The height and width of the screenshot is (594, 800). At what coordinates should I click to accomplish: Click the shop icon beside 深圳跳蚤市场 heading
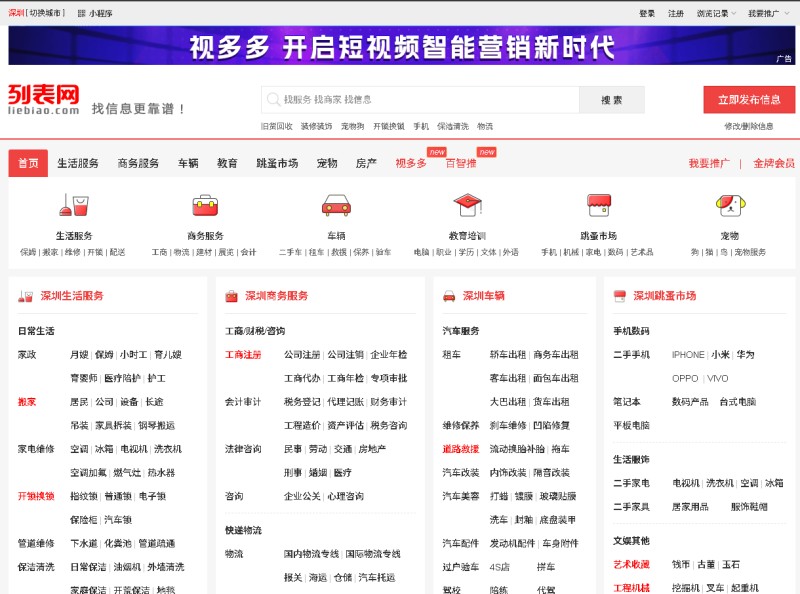coord(619,296)
